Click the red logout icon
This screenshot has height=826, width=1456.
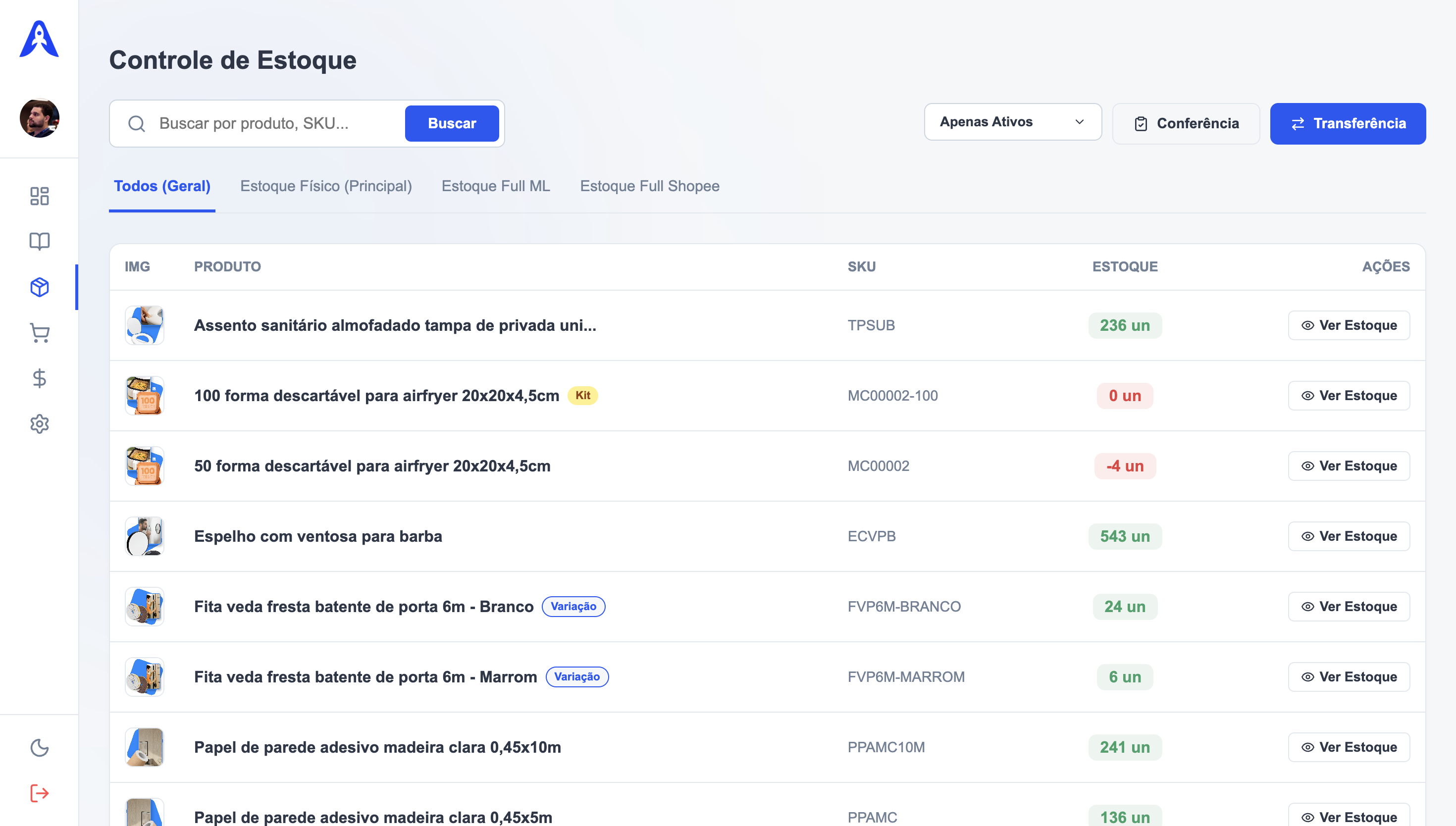point(39,793)
